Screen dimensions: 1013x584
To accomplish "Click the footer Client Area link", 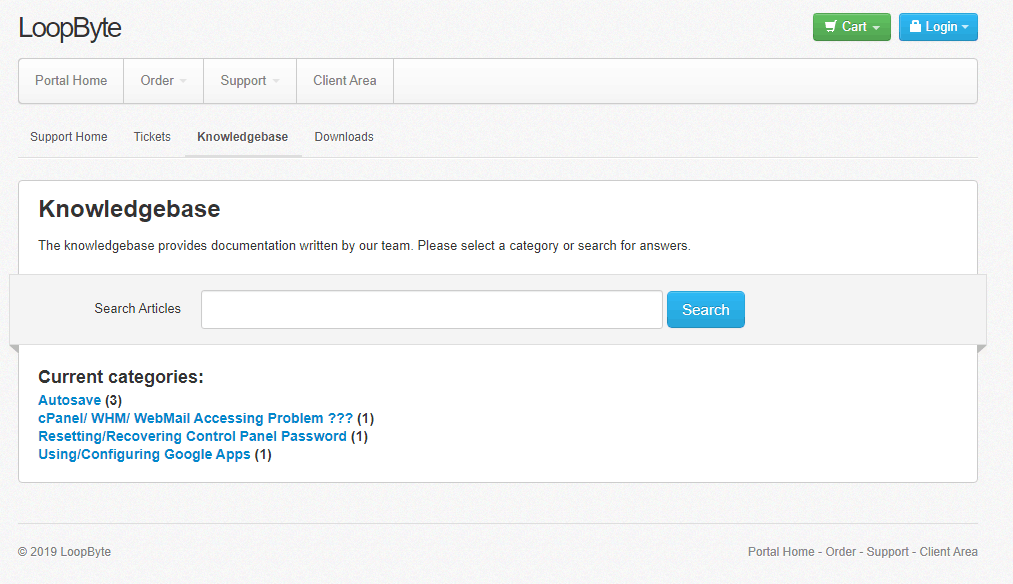I will [x=948, y=552].
